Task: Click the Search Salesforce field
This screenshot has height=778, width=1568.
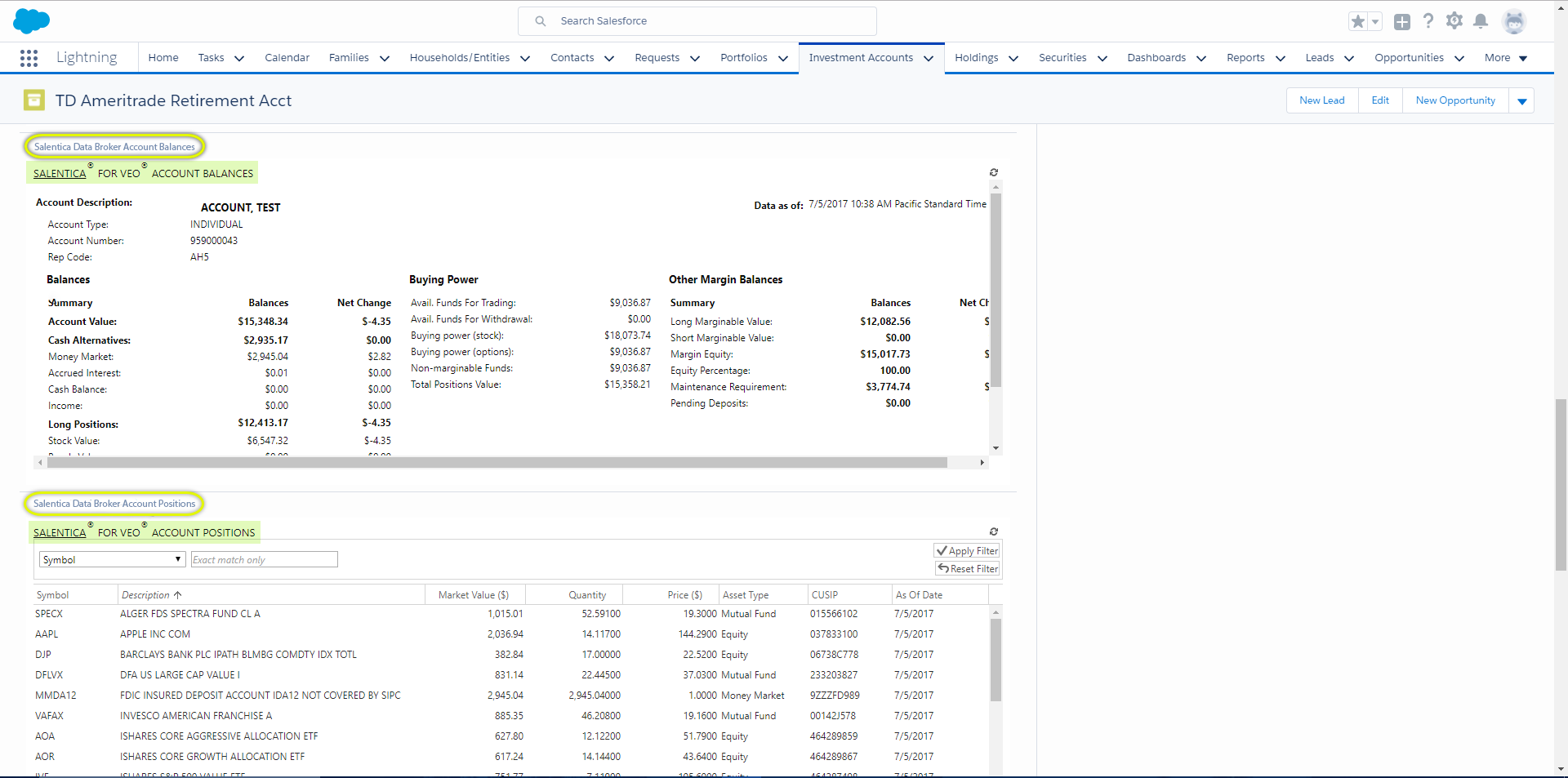Action: point(697,21)
